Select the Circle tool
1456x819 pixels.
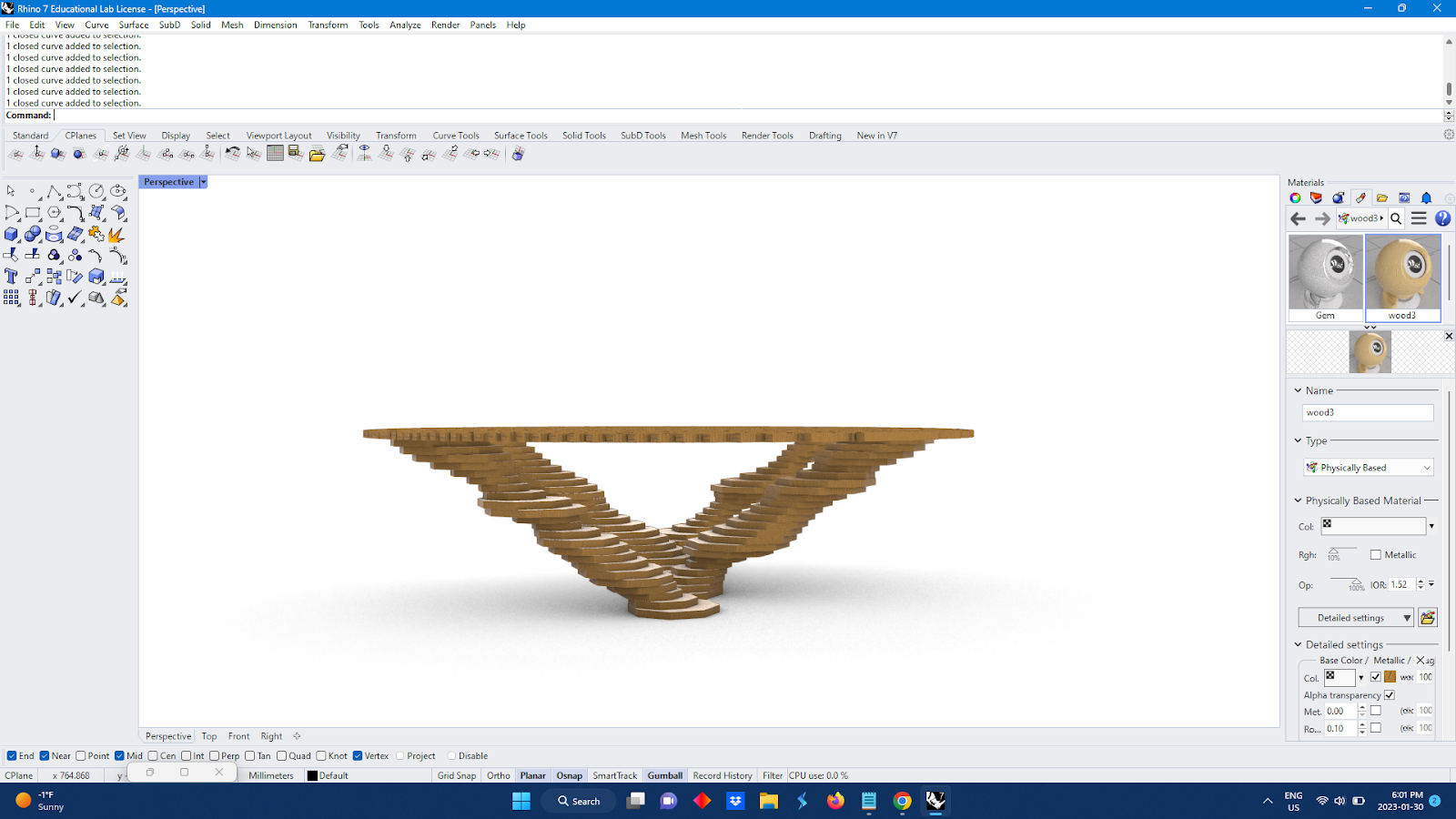pos(96,192)
